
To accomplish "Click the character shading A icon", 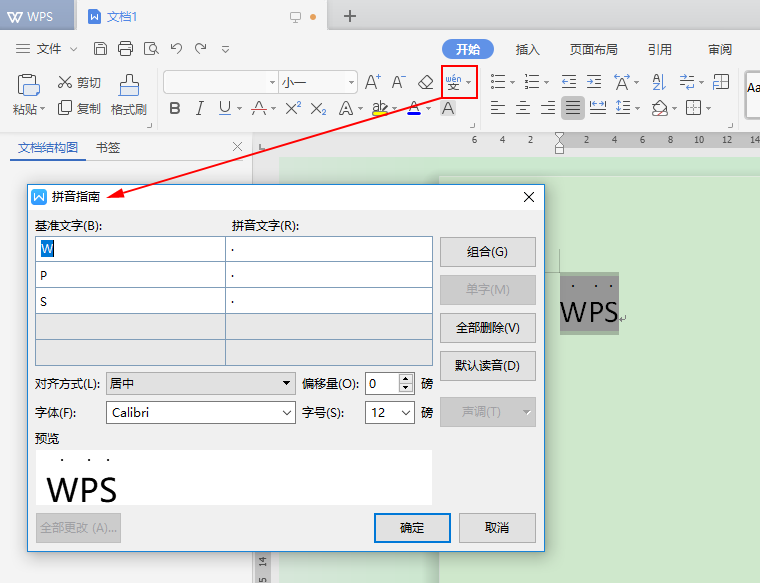I will (448, 108).
